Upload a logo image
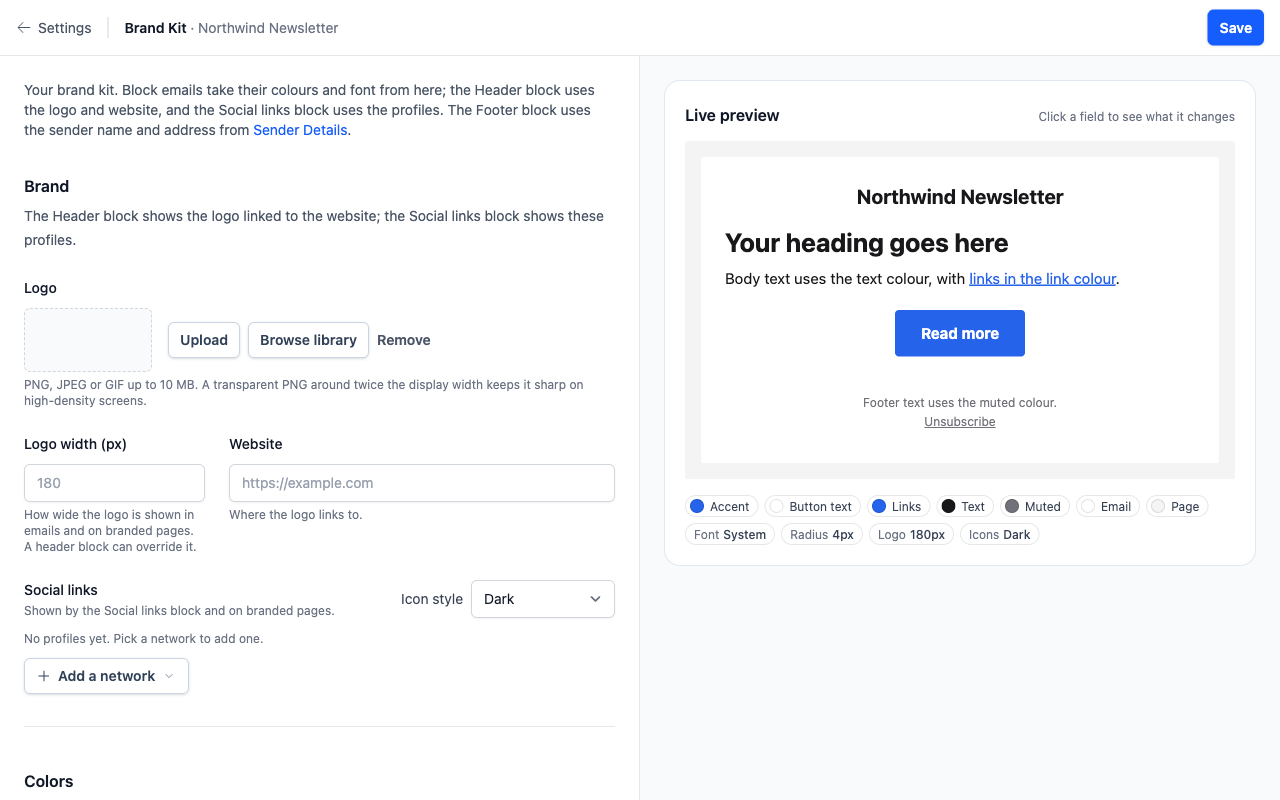This screenshot has width=1280, height=800. coord(204,340)
